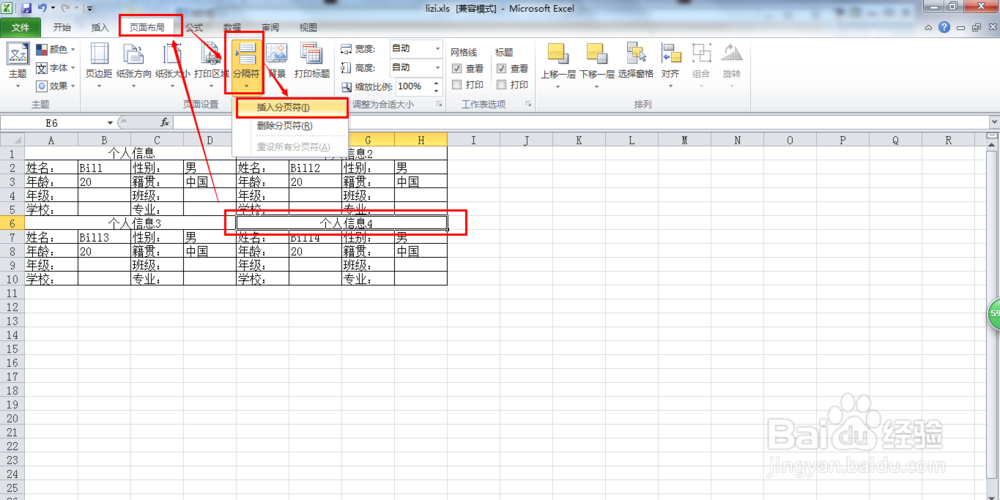Open the Margins (页边距) menu

point(99,66)
